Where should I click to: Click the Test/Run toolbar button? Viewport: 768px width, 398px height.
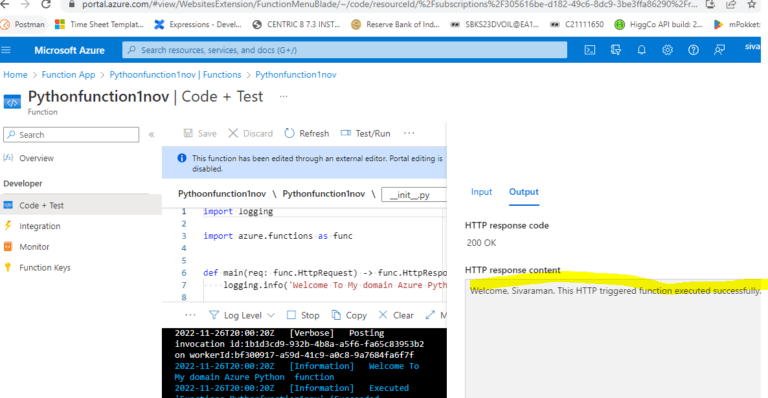(365, 133)
